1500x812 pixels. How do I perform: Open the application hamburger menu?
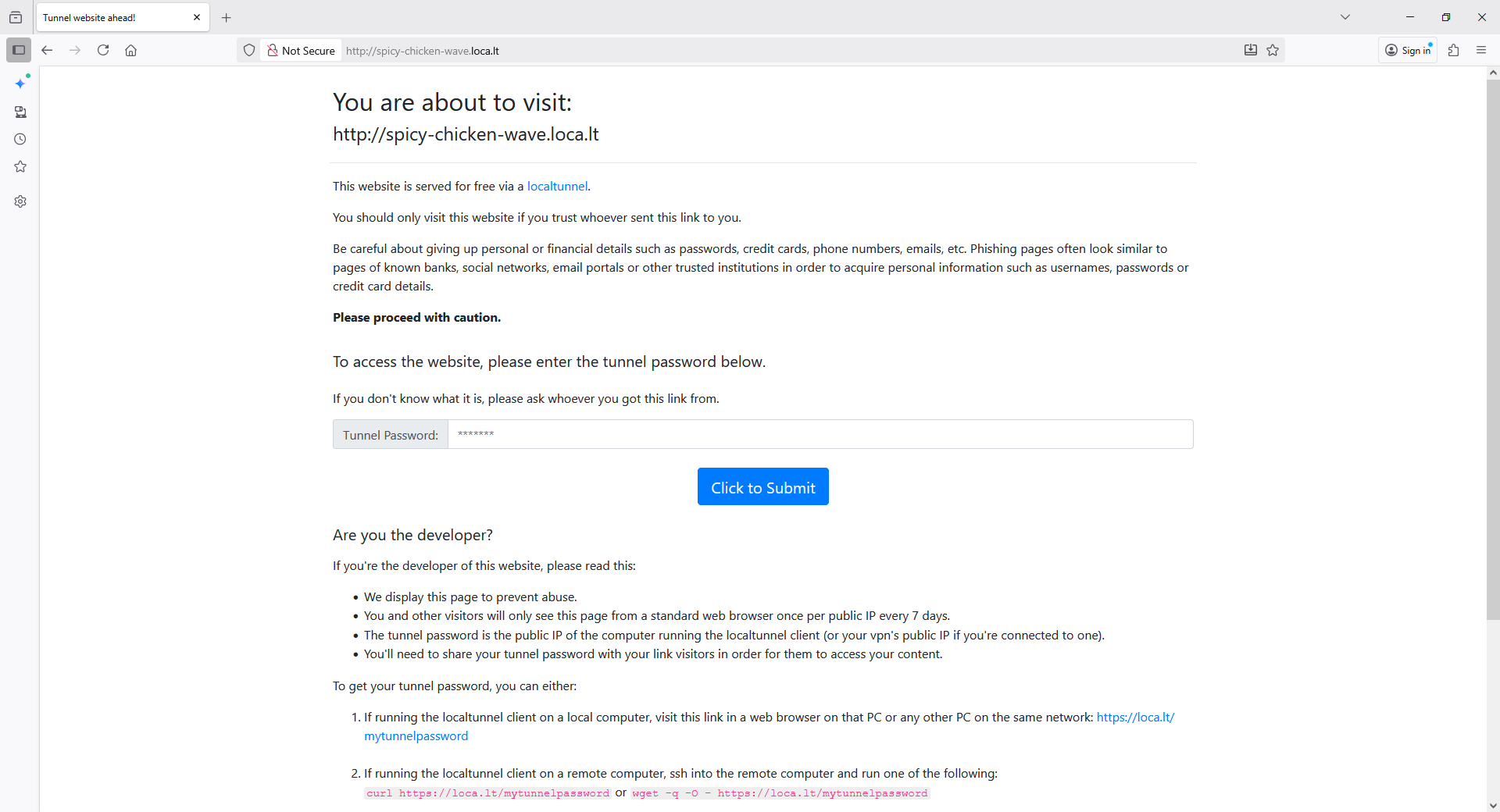tap(1481, 50)
